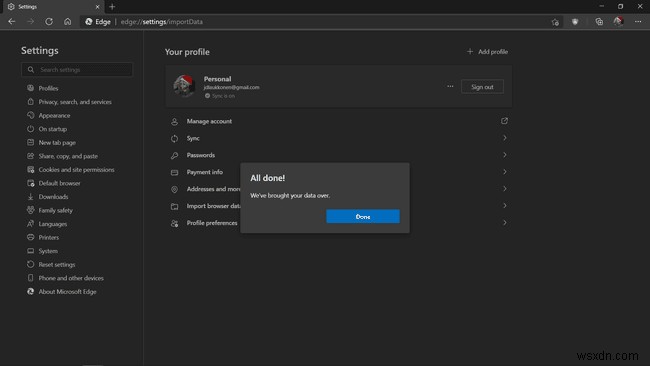
Task: Click the Import browser data folder icon
Action: click(175, 206)
